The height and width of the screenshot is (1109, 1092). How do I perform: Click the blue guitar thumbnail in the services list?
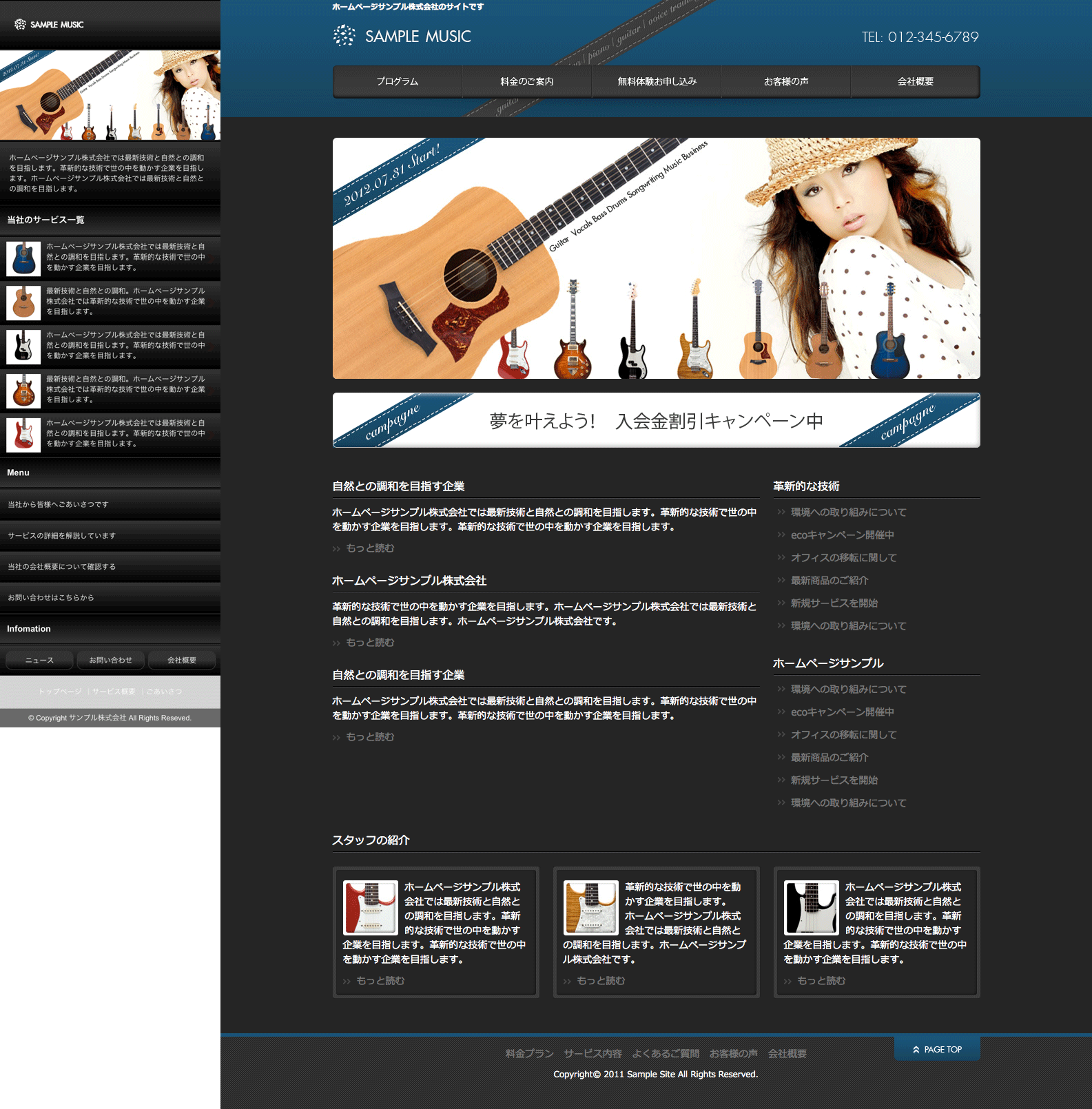click(x=23, y=258)
